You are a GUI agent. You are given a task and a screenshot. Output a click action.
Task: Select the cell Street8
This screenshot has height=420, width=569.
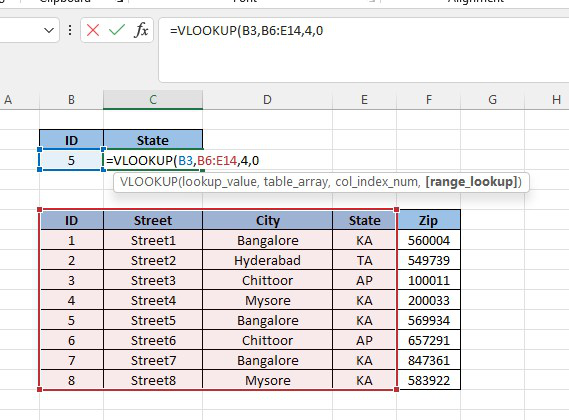(x=153, y=380)
